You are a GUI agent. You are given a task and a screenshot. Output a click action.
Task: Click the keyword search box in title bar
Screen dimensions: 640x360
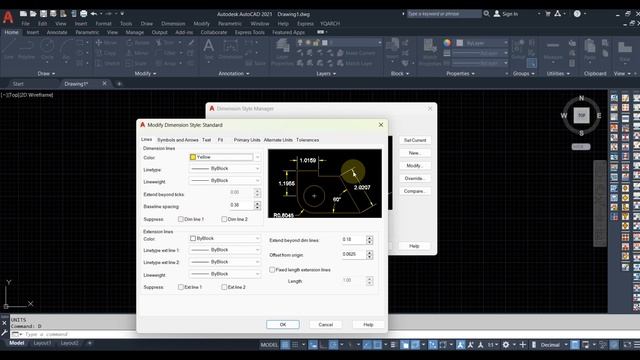(x=444, y=14)
